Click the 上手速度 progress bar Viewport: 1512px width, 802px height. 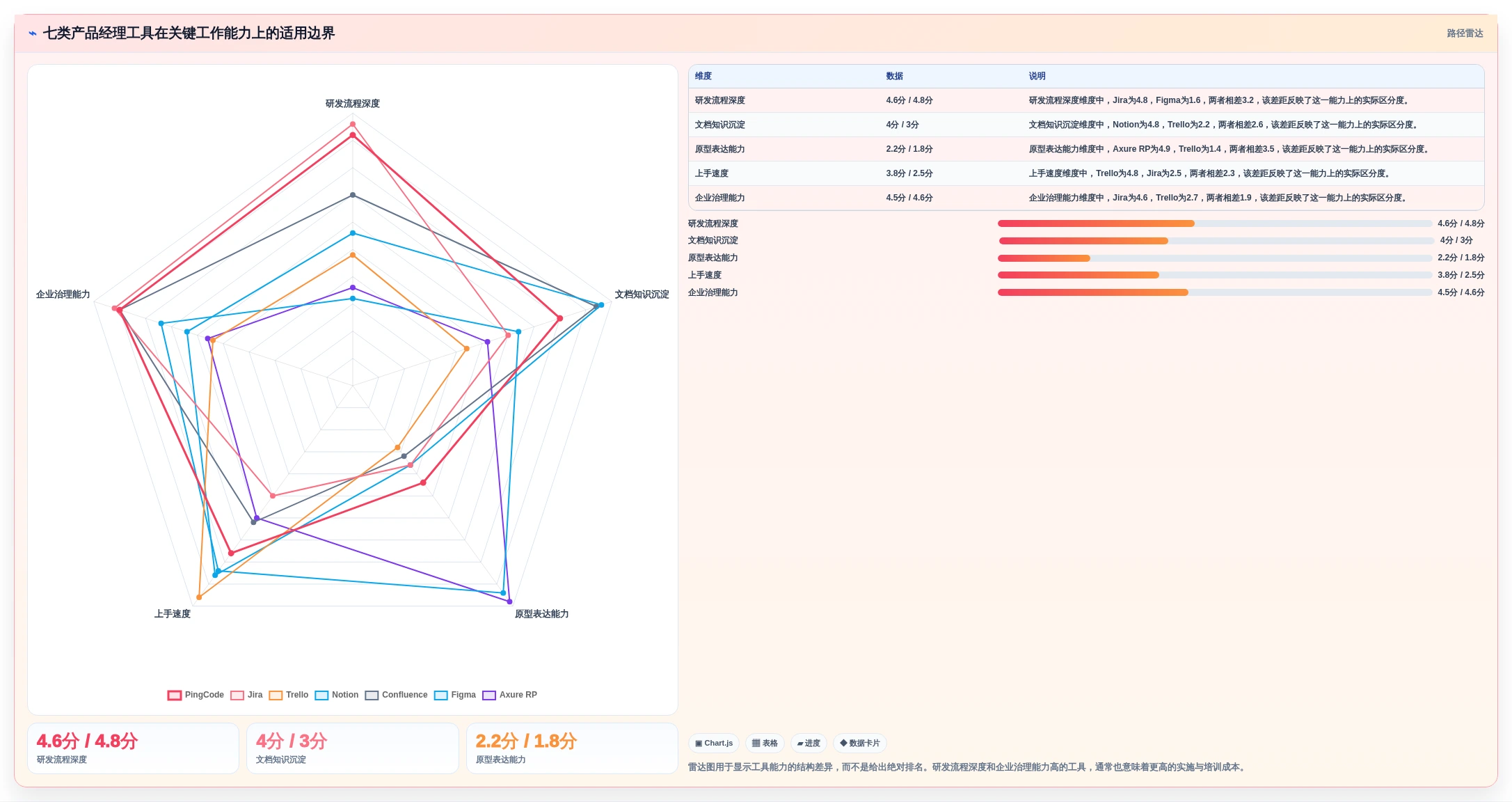pos(1215,275)
